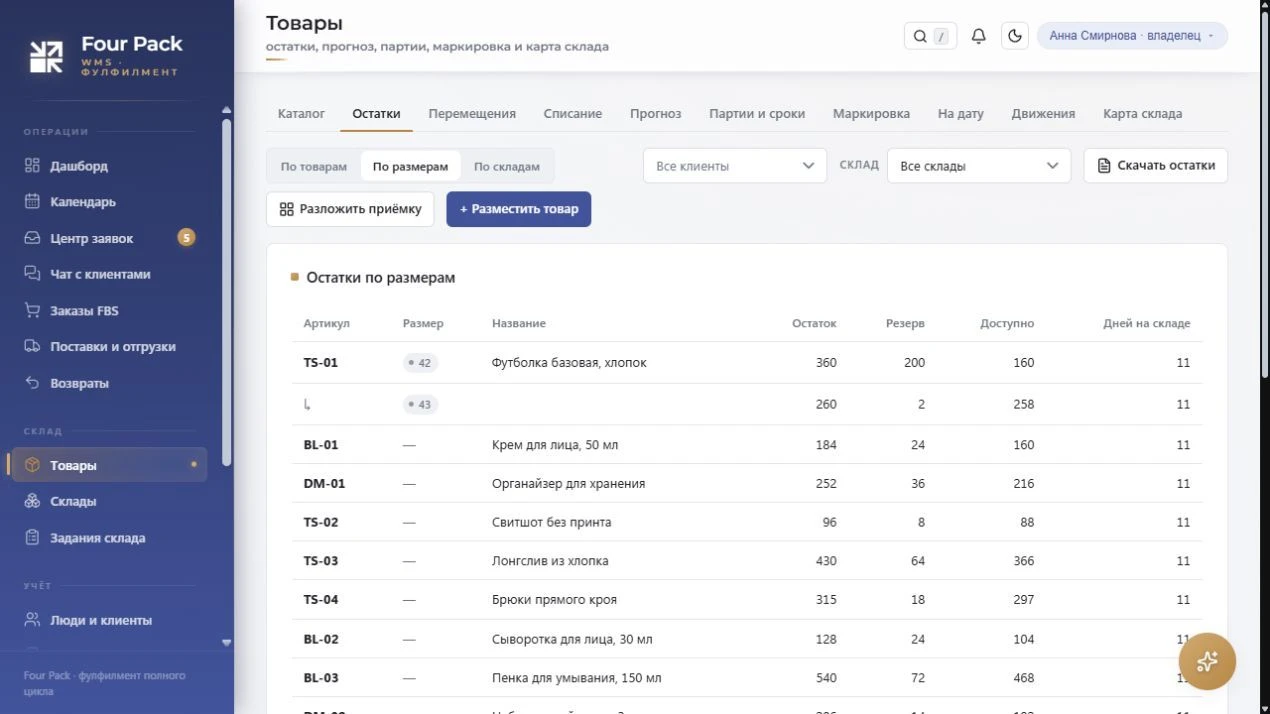Viewport: 1270px width, 714px height.
Task: Click Сыворотка для лица, 30 мл
Action: [572, 639]
